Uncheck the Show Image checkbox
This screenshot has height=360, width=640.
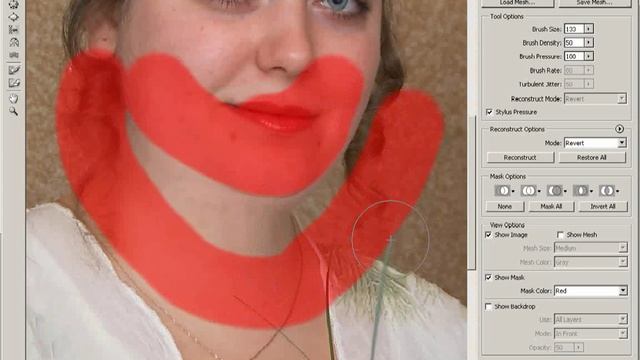point(488,235)
